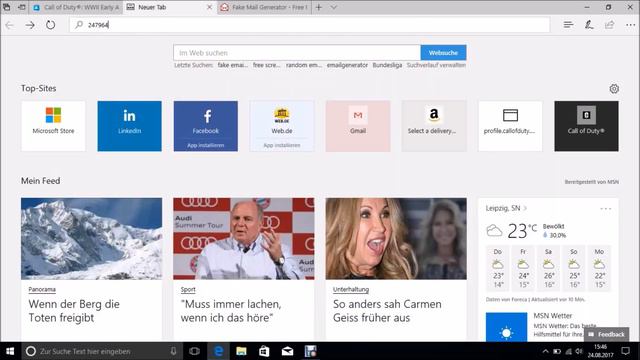Refresh the page with the reload icon
Viewport: 640px width, 360px height.
click(x=51, y=25)
